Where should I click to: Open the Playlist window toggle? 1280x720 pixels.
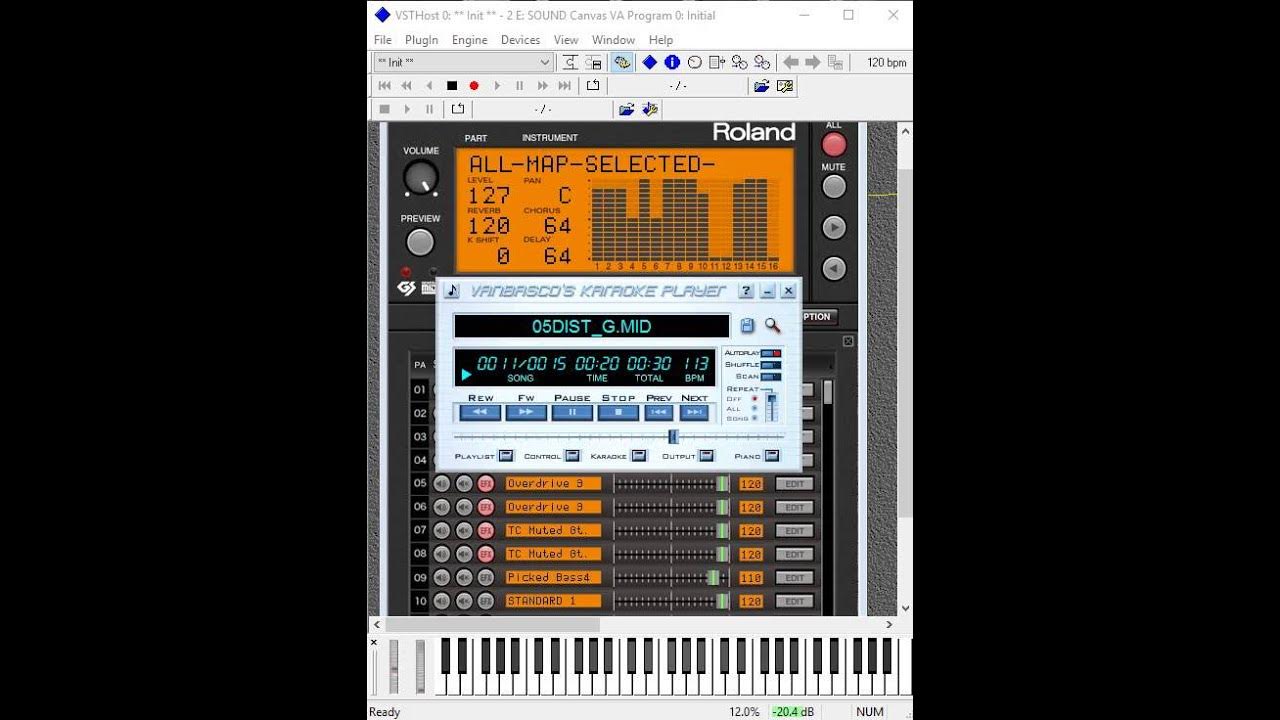pyautogui.click(x=506, y=456)
